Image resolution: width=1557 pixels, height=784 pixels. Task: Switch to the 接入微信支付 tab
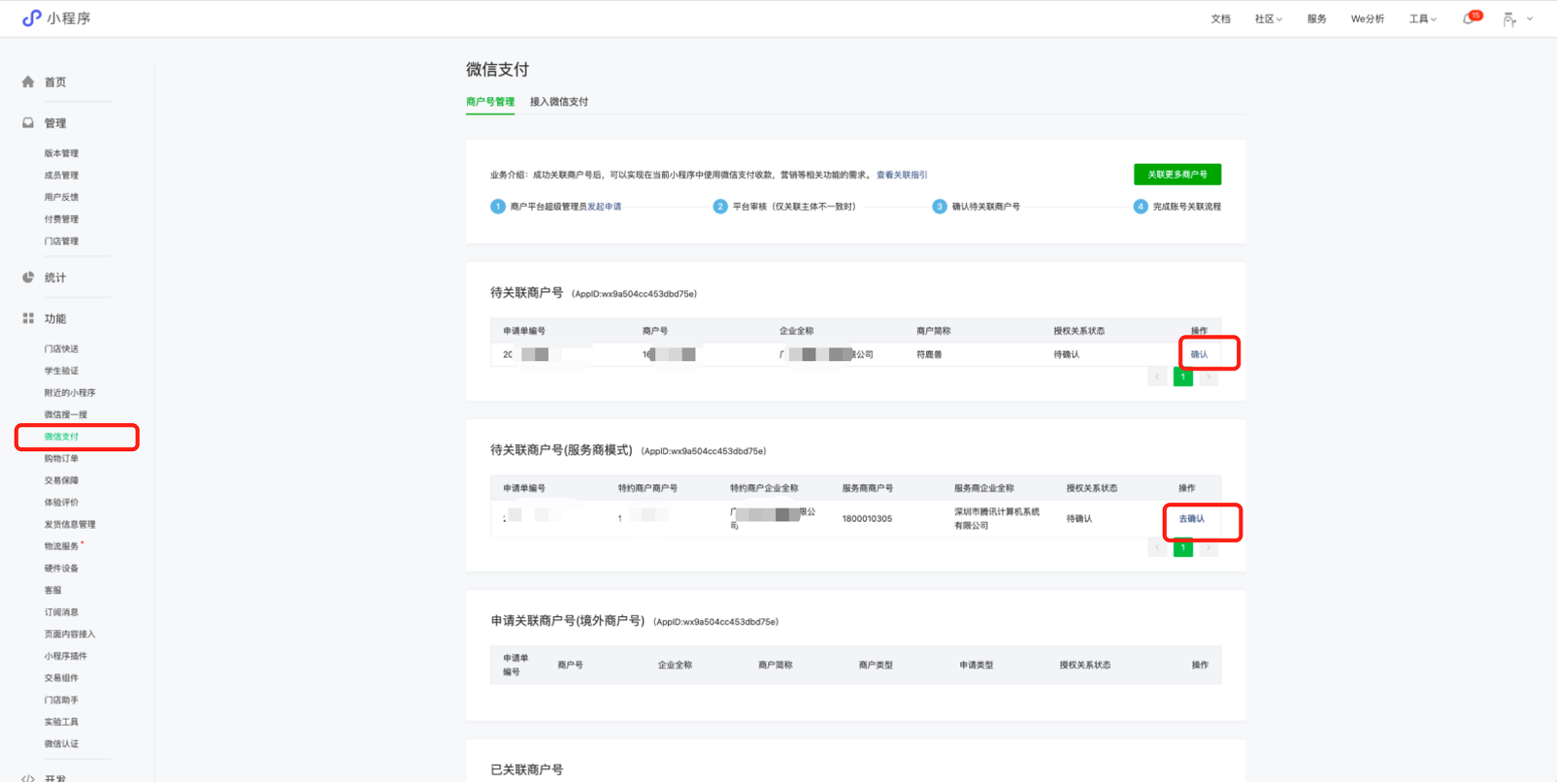pyautogui.click(x=559, y=102)
